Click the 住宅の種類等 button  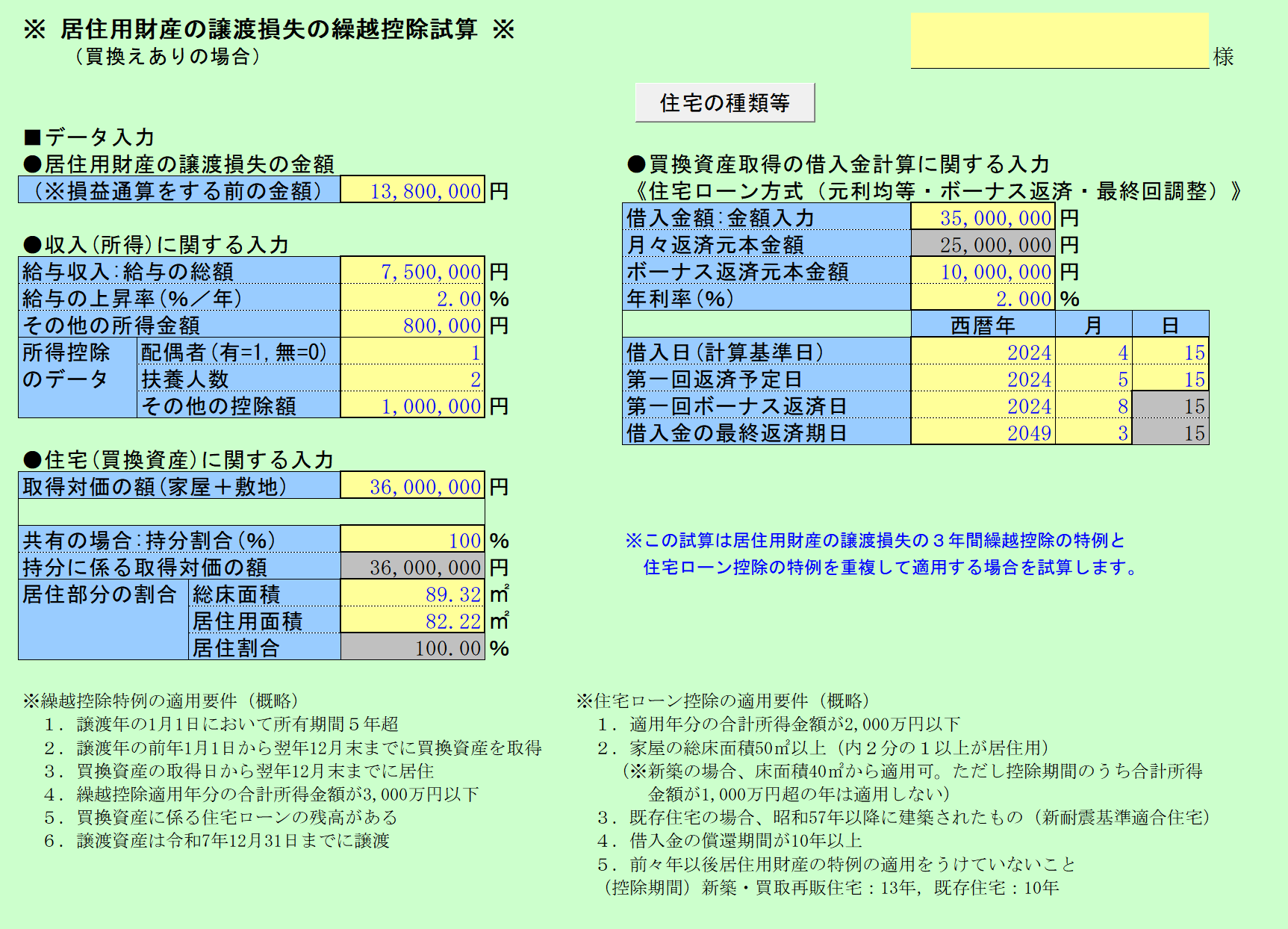[724, 102]
